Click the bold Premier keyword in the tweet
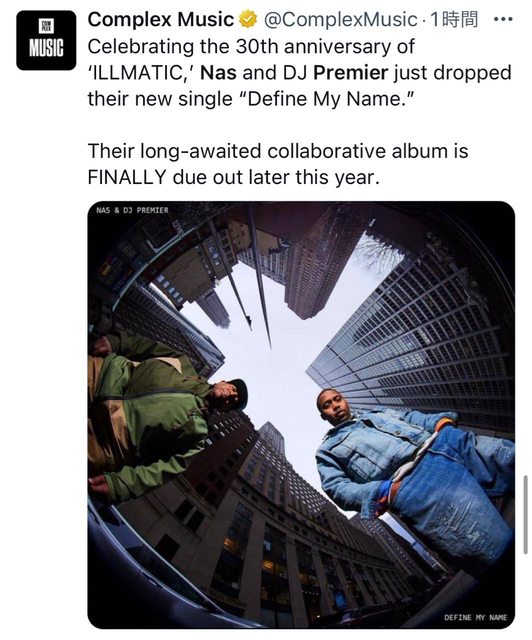 click(351, 73)
